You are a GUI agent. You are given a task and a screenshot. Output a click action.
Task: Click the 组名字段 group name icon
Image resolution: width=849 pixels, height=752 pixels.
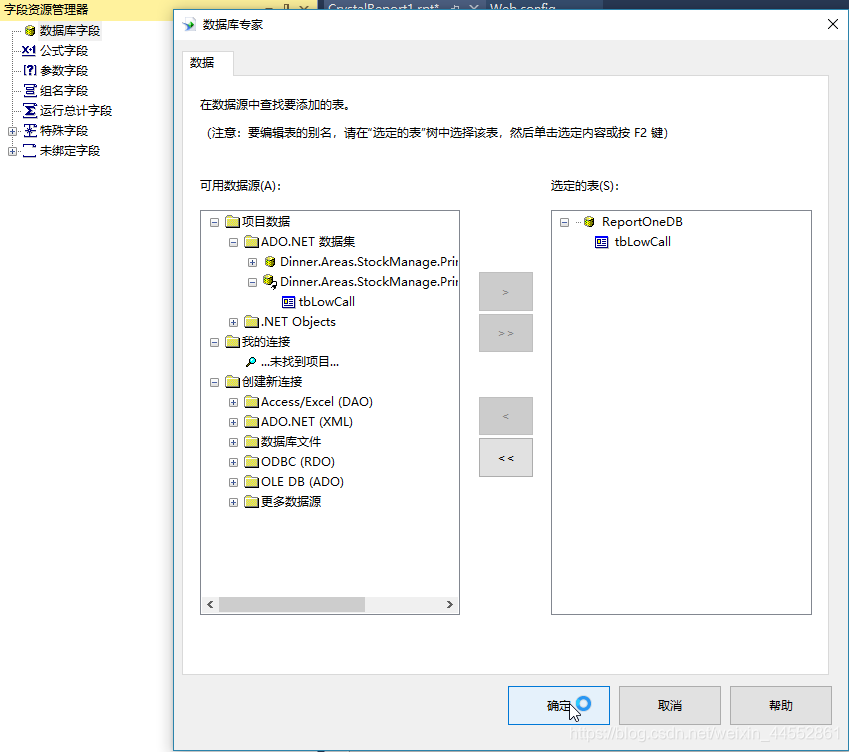coord(30,90)
